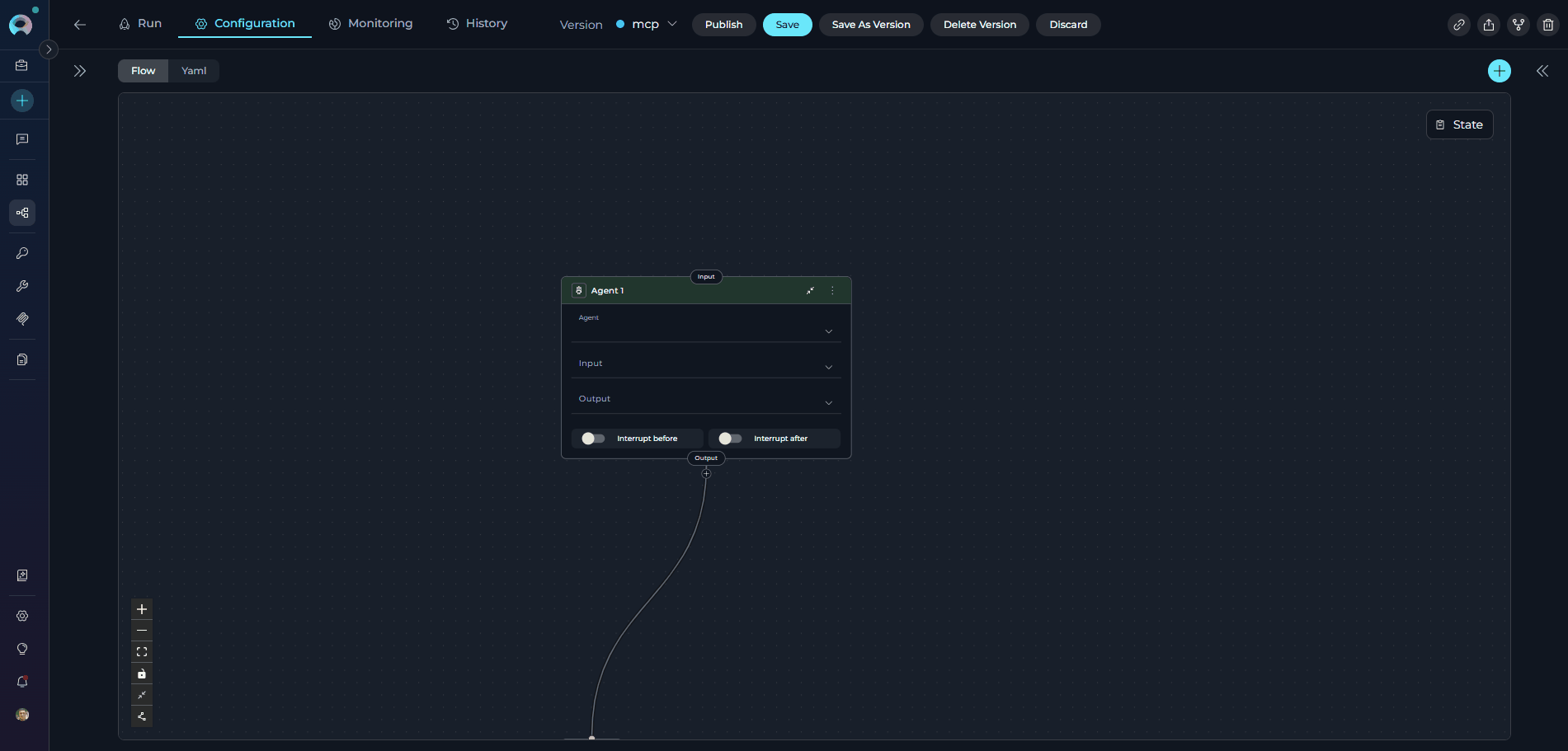Click the collapse nodes icon in canvas controls
The image size is (1568, 751).
point(142,695)
